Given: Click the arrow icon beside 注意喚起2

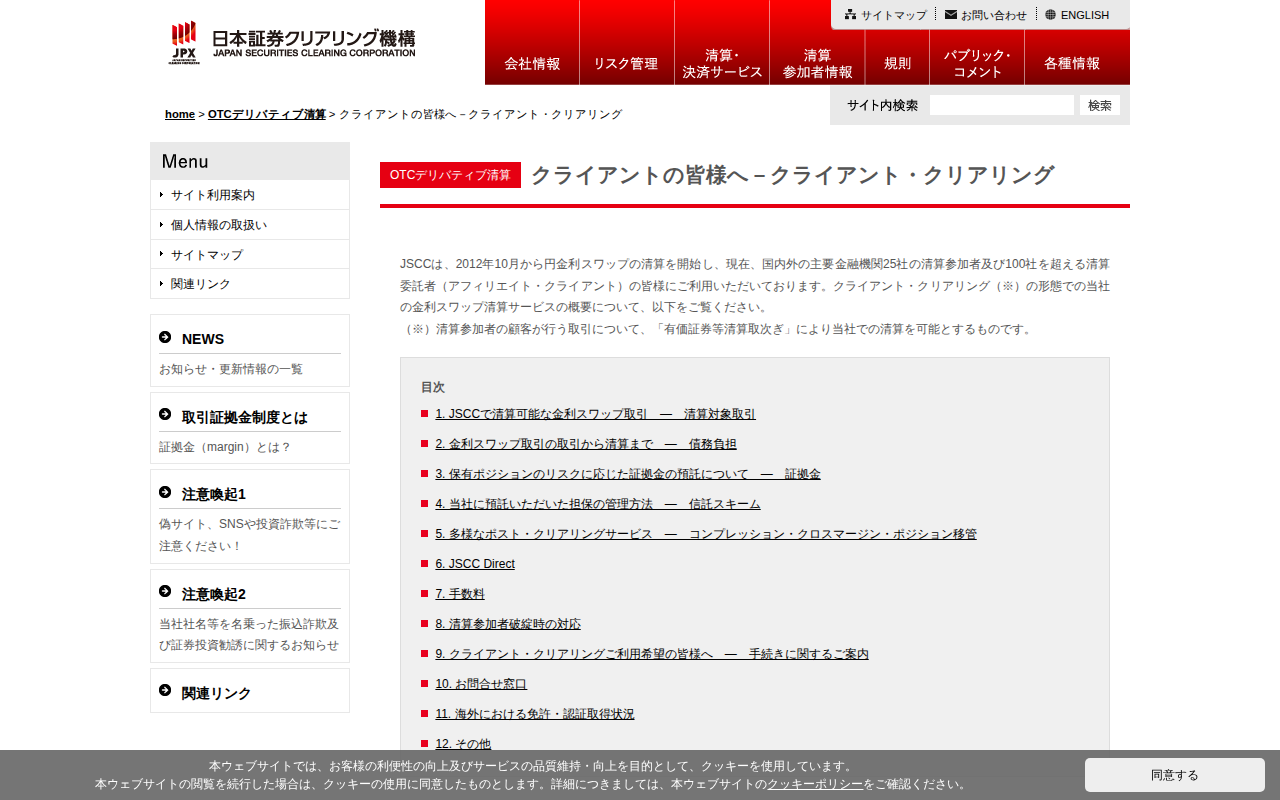Looking at the screenshot, I should pyautogui.click(x=165, y=592).
